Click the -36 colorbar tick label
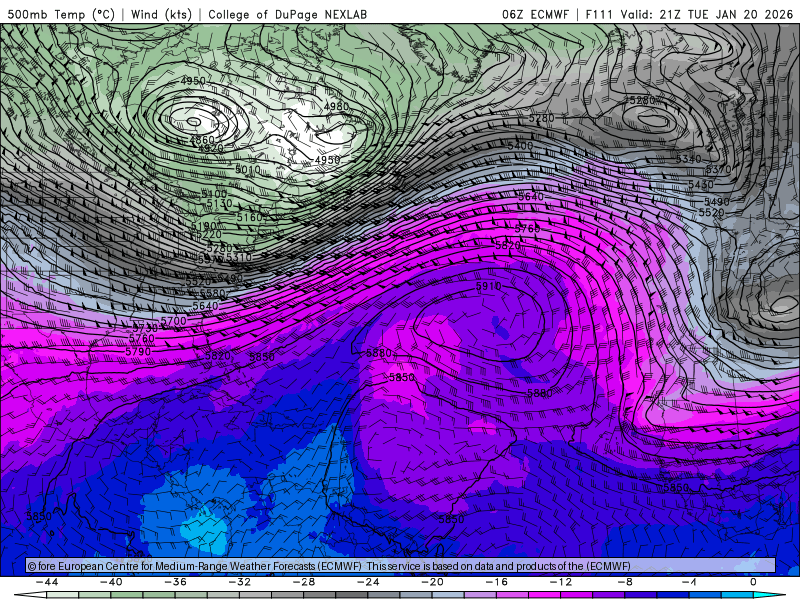This screenshot has width=800, height=600. click(x=176, y=582)
